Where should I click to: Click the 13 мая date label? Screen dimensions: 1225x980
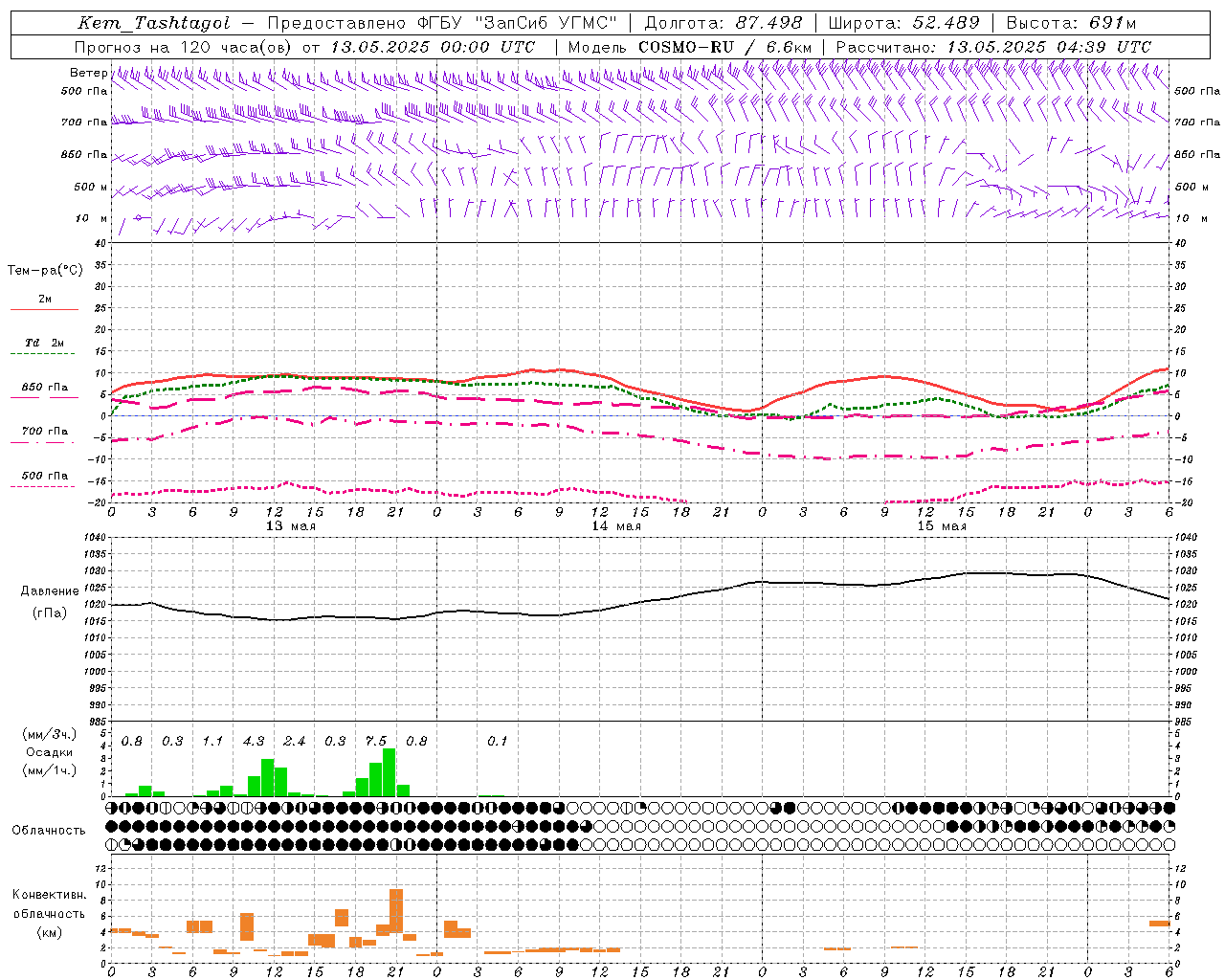(291, 526)
